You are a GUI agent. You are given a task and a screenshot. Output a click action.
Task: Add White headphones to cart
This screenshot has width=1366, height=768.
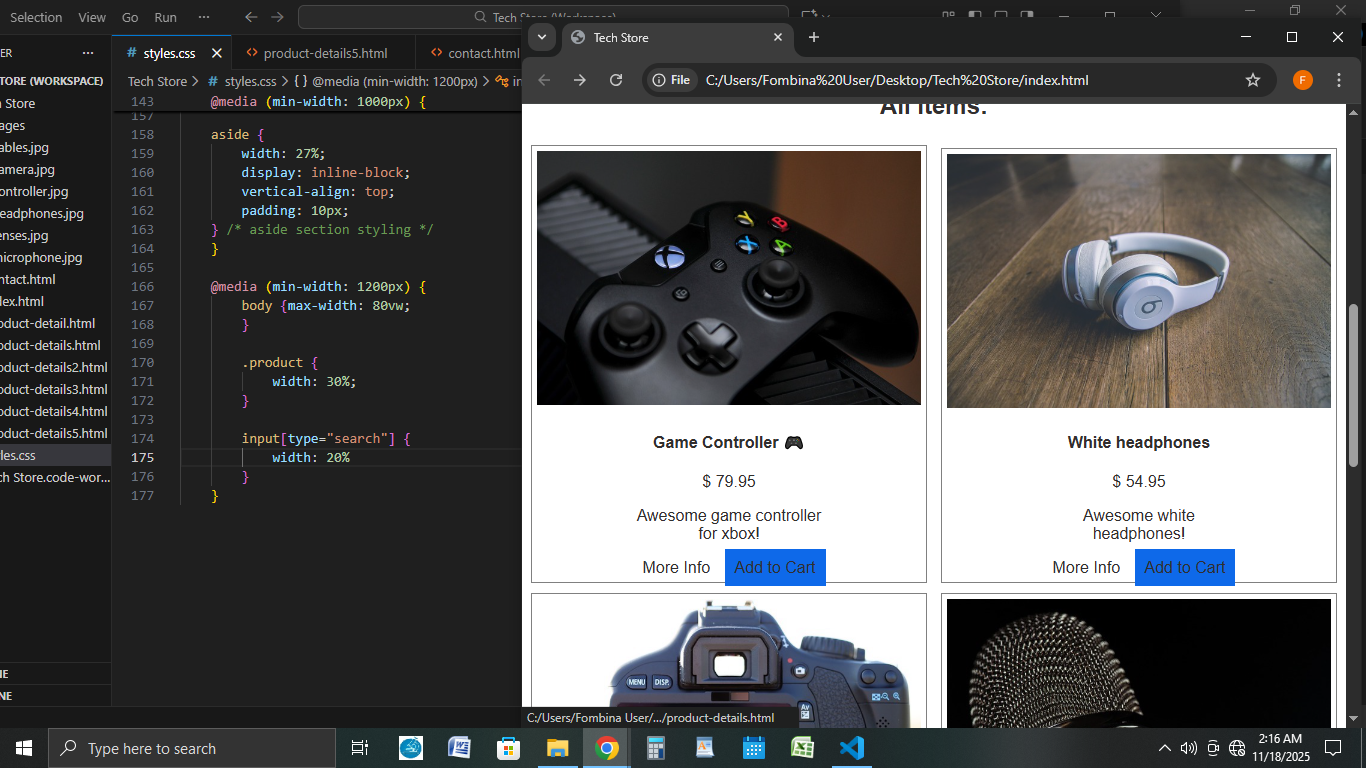point(1185,567)
